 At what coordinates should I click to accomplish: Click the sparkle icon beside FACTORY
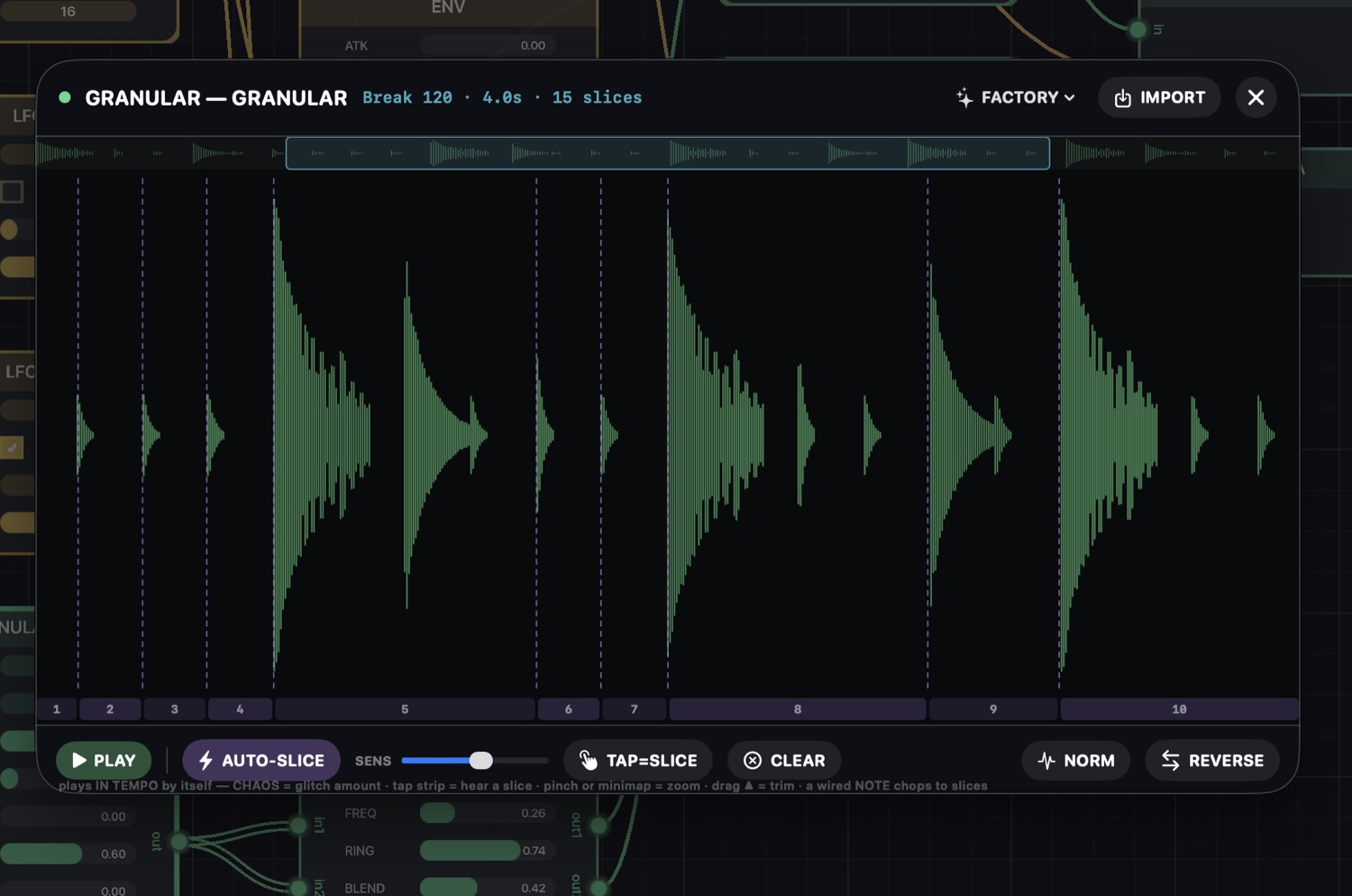click(964, 97)
